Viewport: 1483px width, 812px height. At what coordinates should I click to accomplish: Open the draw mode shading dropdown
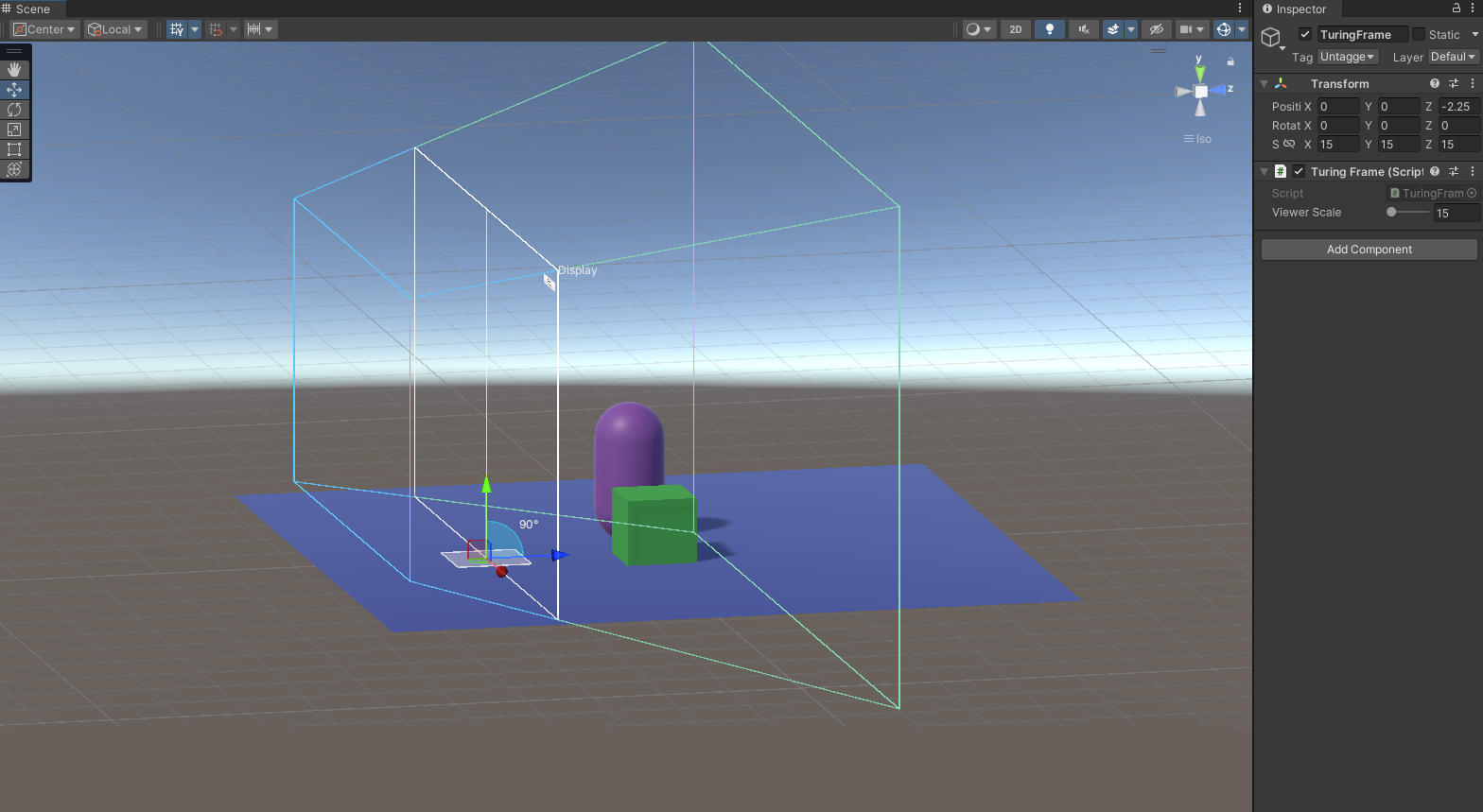tap(978, 29)
